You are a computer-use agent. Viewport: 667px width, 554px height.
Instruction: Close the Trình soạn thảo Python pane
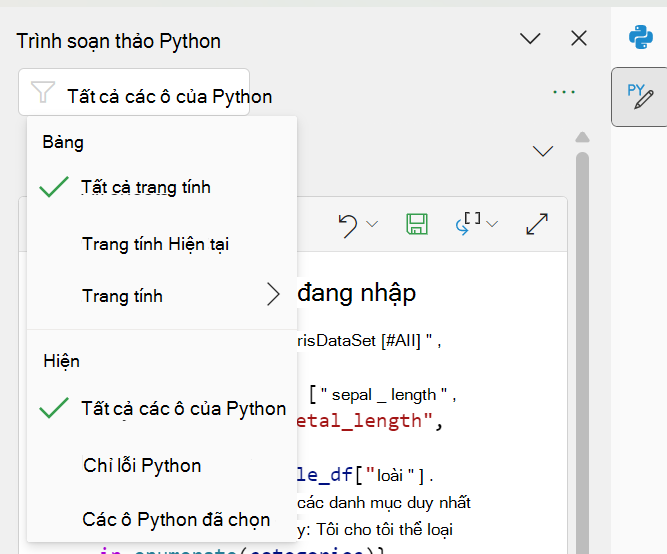point(579,38)
